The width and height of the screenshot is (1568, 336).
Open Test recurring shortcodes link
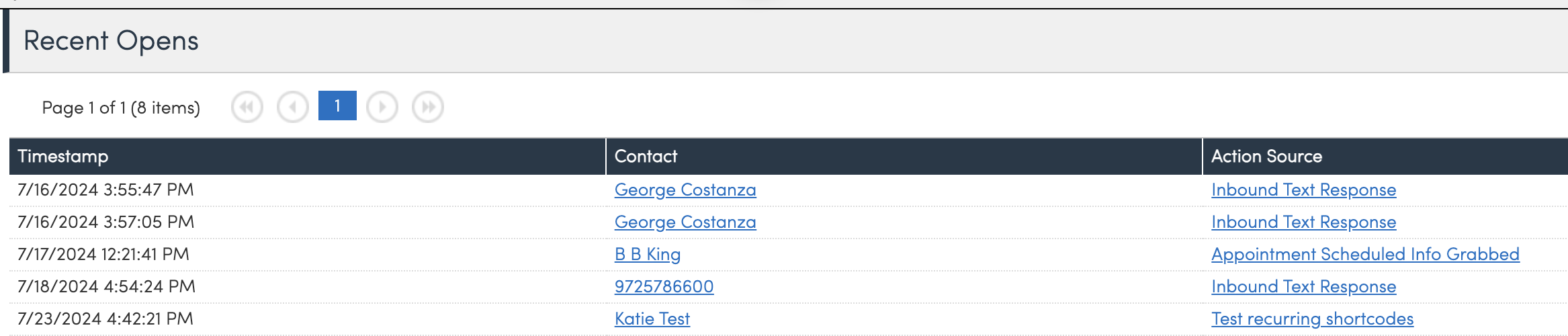pyautogui.click(x=1312, y=319)
